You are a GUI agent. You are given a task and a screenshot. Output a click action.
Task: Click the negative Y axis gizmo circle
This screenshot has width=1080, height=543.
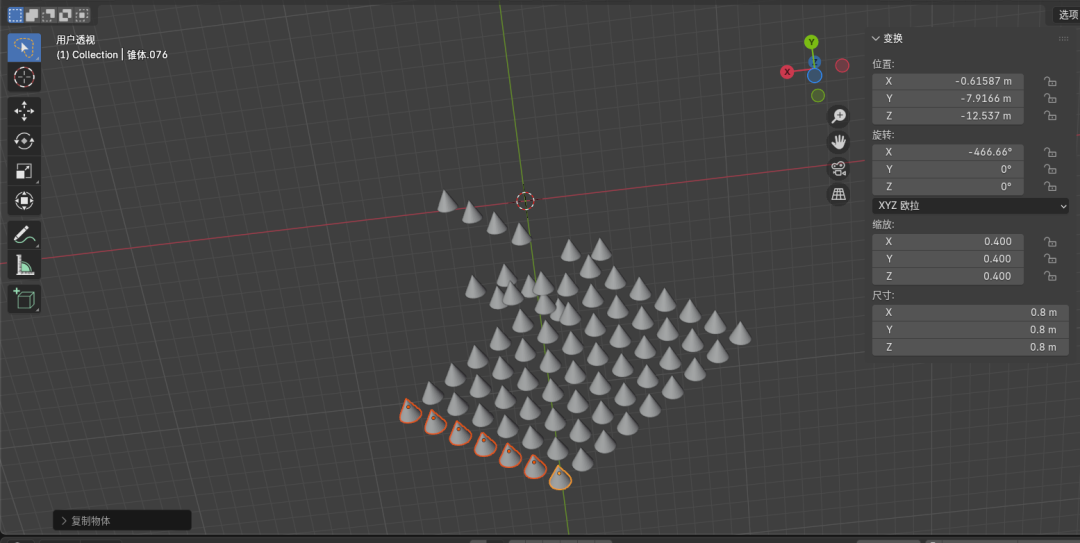(818, 96)
